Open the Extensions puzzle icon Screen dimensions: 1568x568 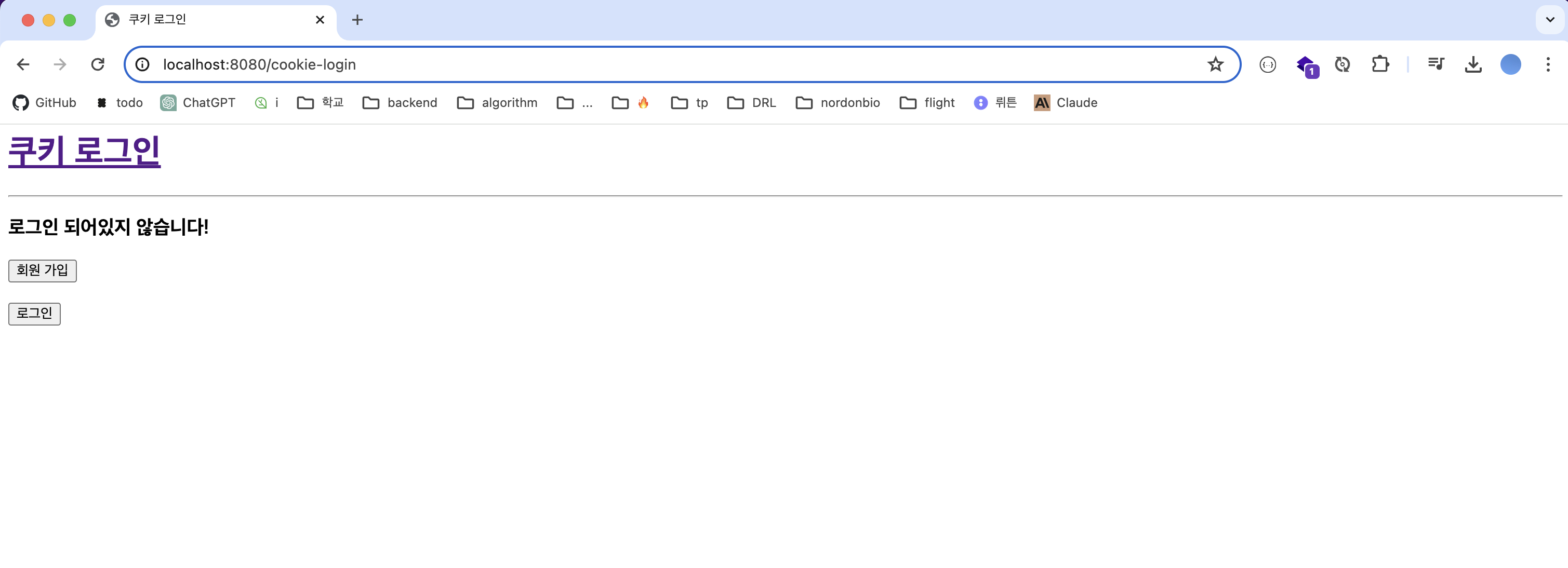pyautogui.click(x=1380, y=64)
